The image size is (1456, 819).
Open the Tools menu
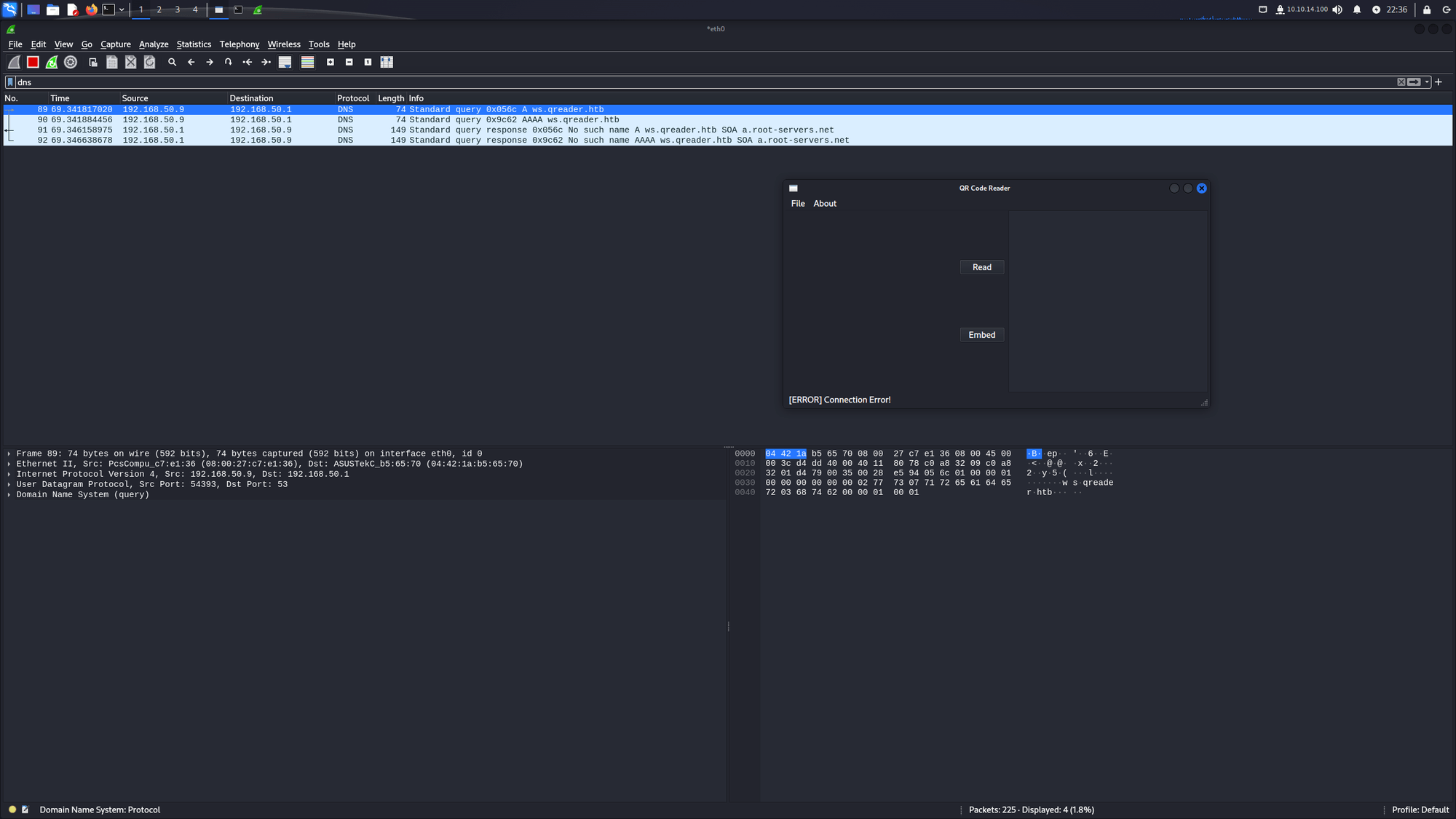click(x=319, y=44)
